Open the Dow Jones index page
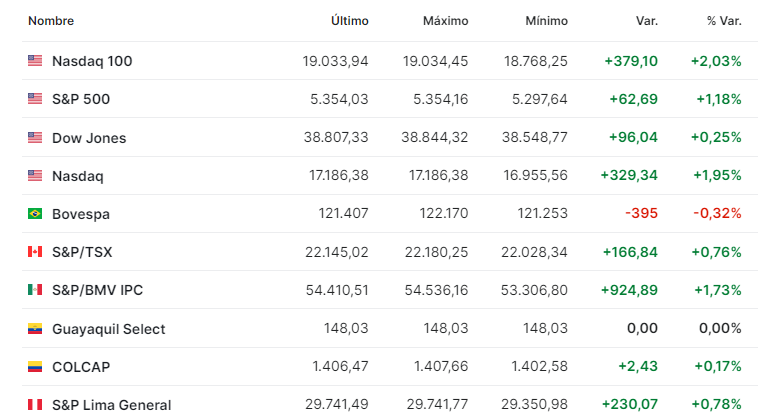This screenshot has width=758, height=417. tap(89, 138)
